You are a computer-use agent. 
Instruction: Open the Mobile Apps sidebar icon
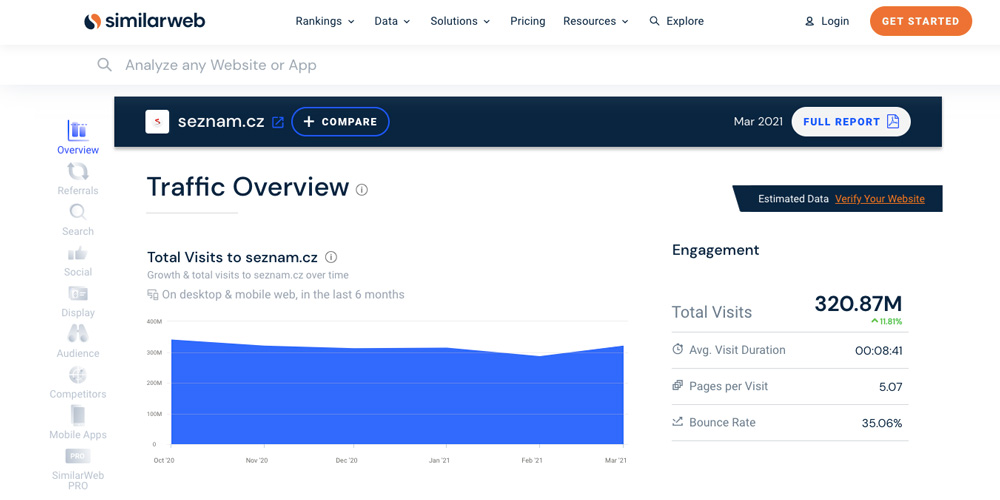78,416
